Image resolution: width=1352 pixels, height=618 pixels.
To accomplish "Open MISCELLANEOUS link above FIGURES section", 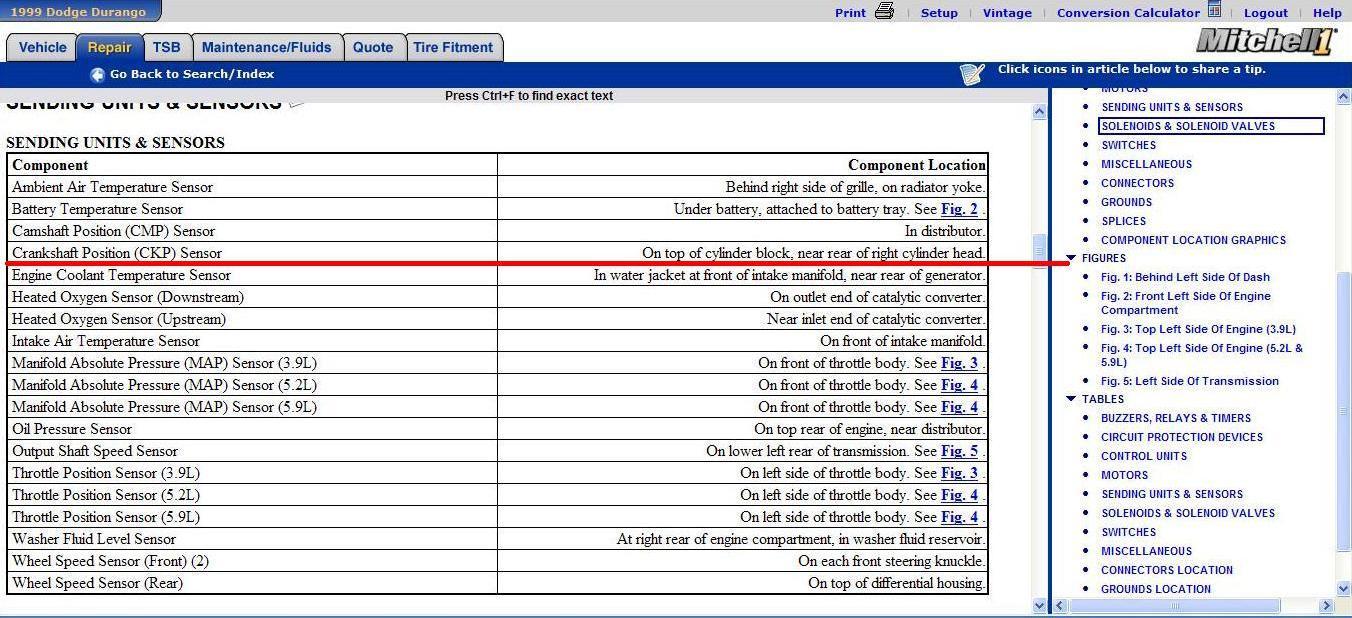I will click(x=1146, y=164).
